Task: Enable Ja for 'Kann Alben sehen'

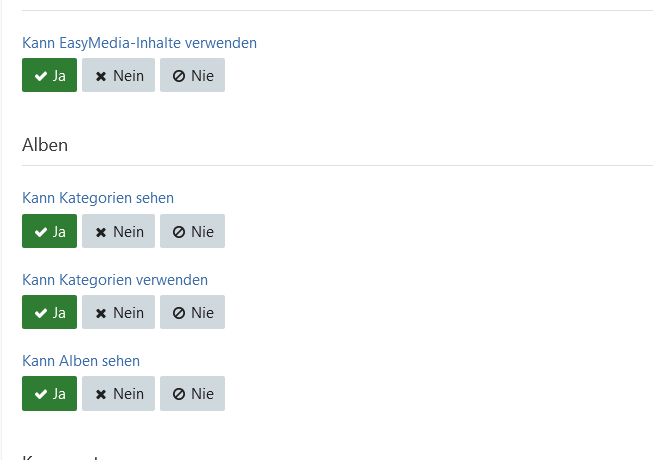Action: (x=49, y=393)
